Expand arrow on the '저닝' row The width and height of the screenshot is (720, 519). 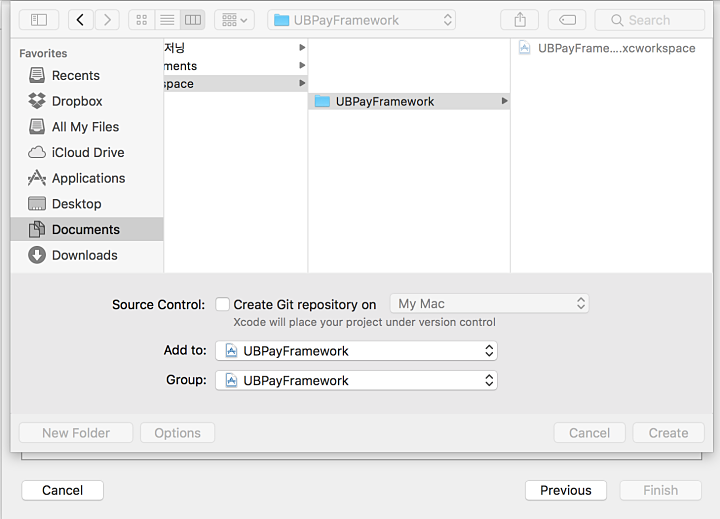pos(302,47)
